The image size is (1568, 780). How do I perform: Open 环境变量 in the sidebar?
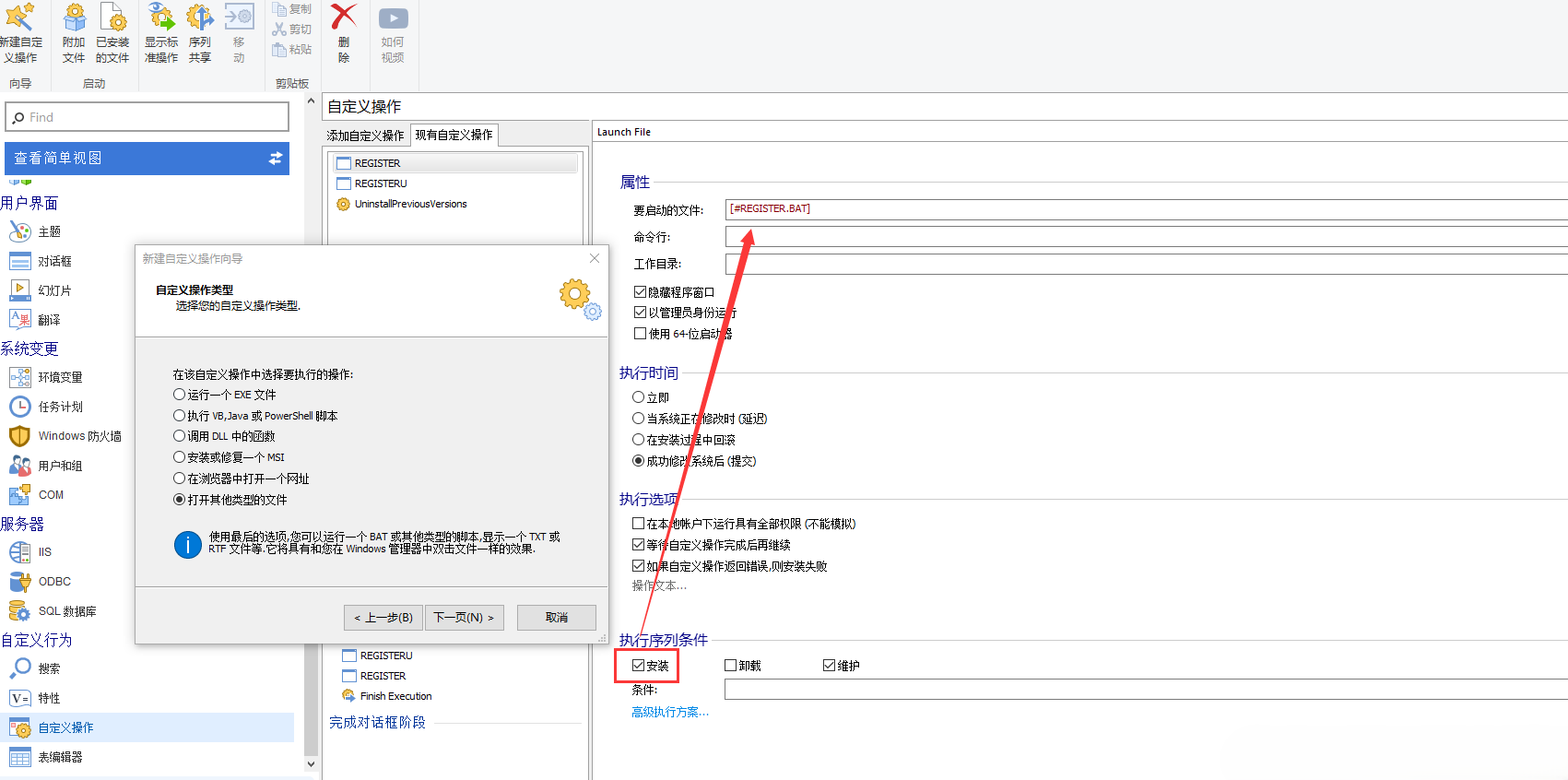tap(46, 377)
